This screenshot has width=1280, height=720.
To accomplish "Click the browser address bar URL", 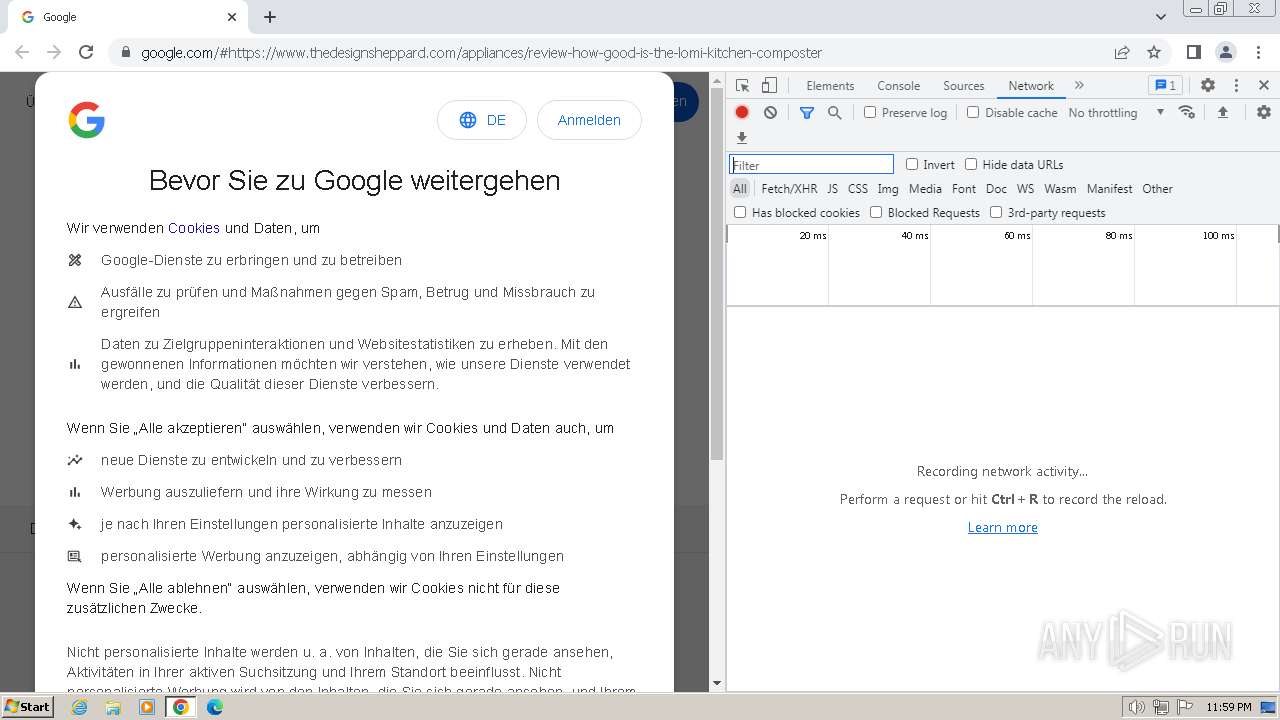I will point(482,52).
